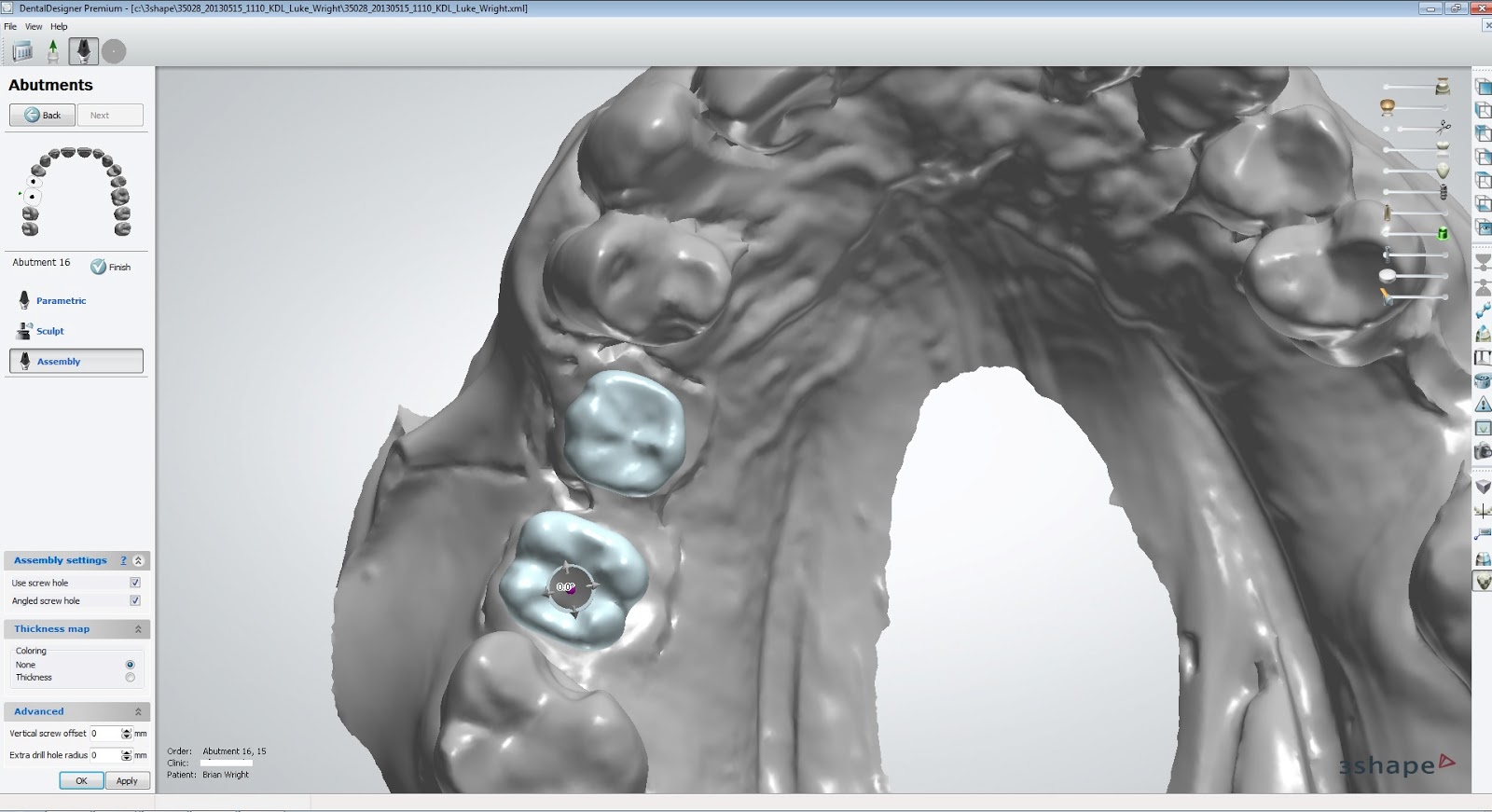
Task: Select the marked tooth 16 in arch diagram
Action: click(x=32, y=197)
